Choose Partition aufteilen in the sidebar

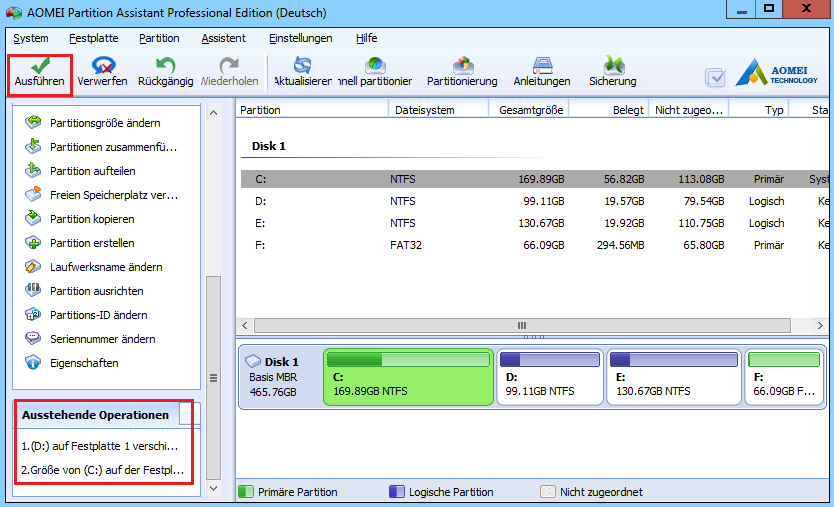click(93, 171)
